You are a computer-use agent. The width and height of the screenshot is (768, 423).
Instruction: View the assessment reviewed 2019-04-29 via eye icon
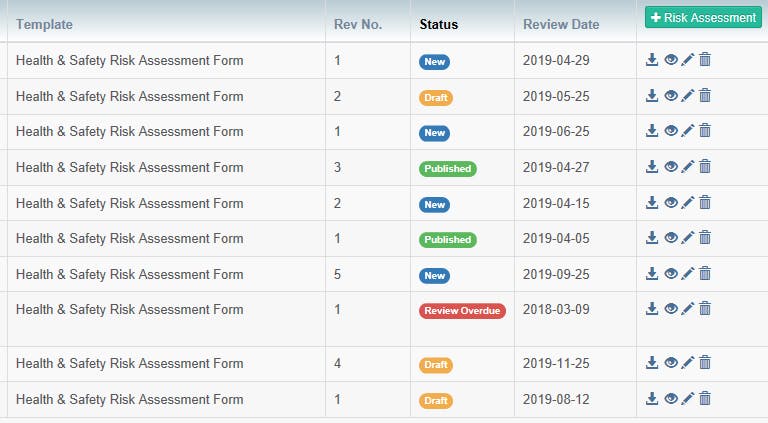pyautogui.click(x=671, y=60)
